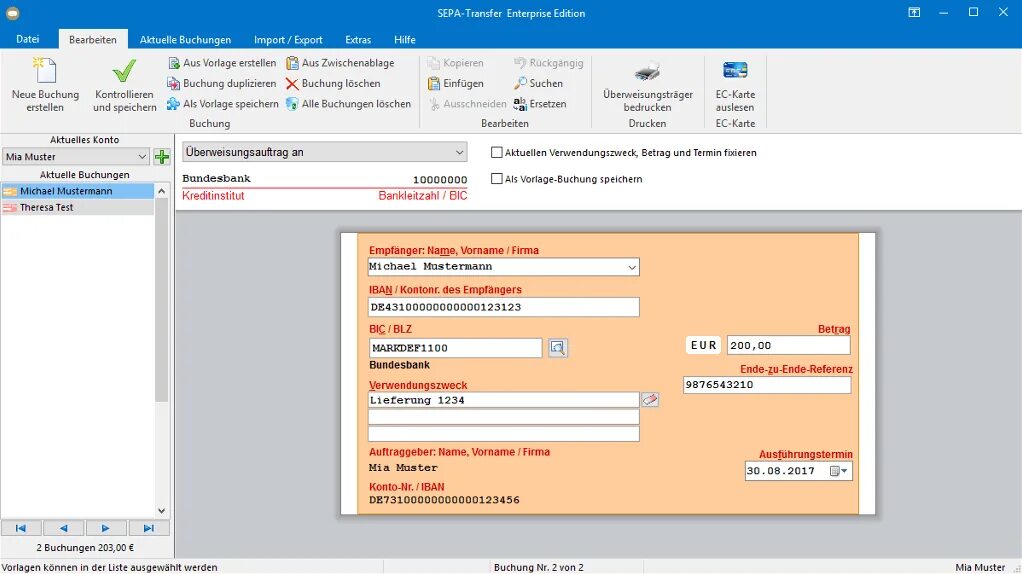Click Auftraggeber name Mia Muster on form
This screenshot has height=574, width=1022.
coord(403,468)
